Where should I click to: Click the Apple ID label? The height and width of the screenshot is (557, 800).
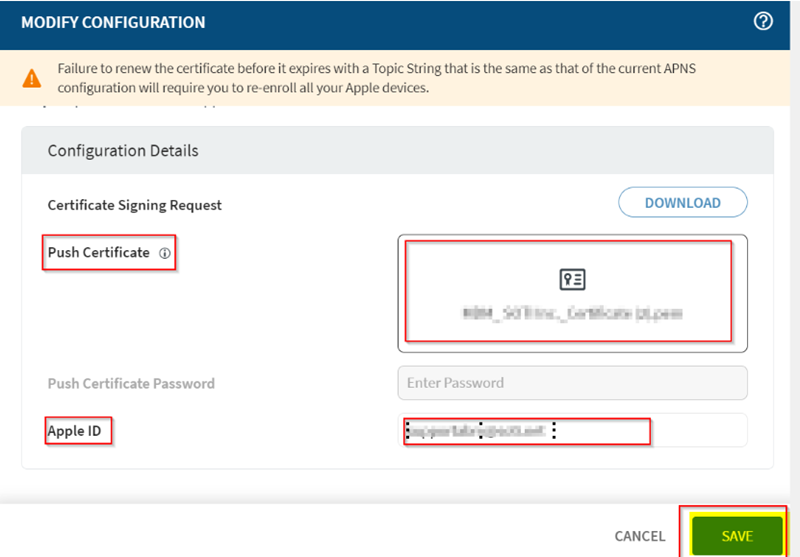click(x=78, y=431)
